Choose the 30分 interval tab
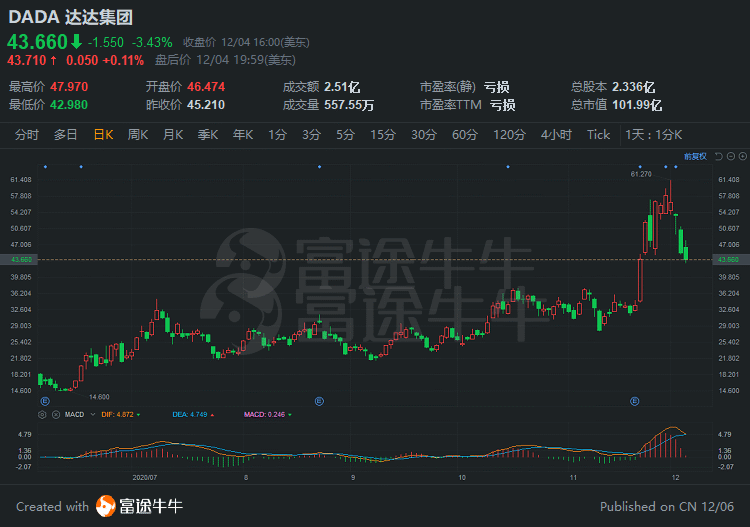The height and width of the screenshot is (527, 750). (x=424, y=135)
